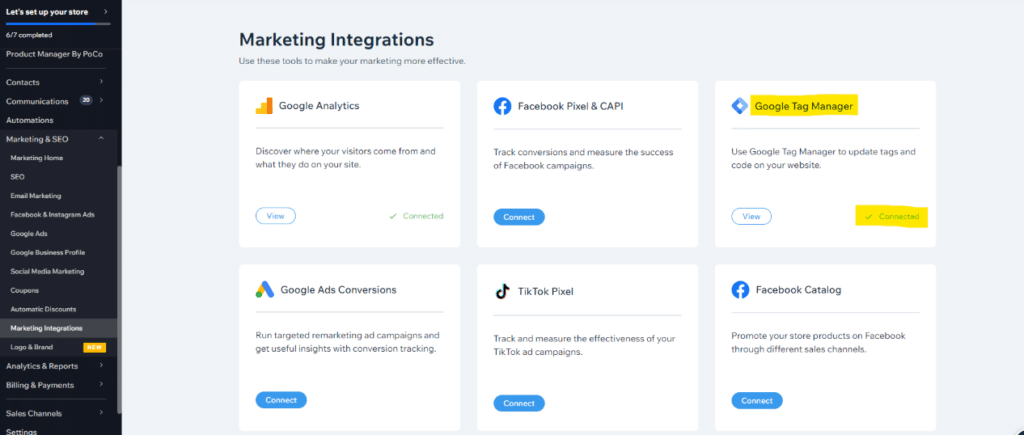Image resolution: width=1024 pixels, height=435 pixels.
Task: Open Settings at the sidebar bottom
Action: (22, 431)
